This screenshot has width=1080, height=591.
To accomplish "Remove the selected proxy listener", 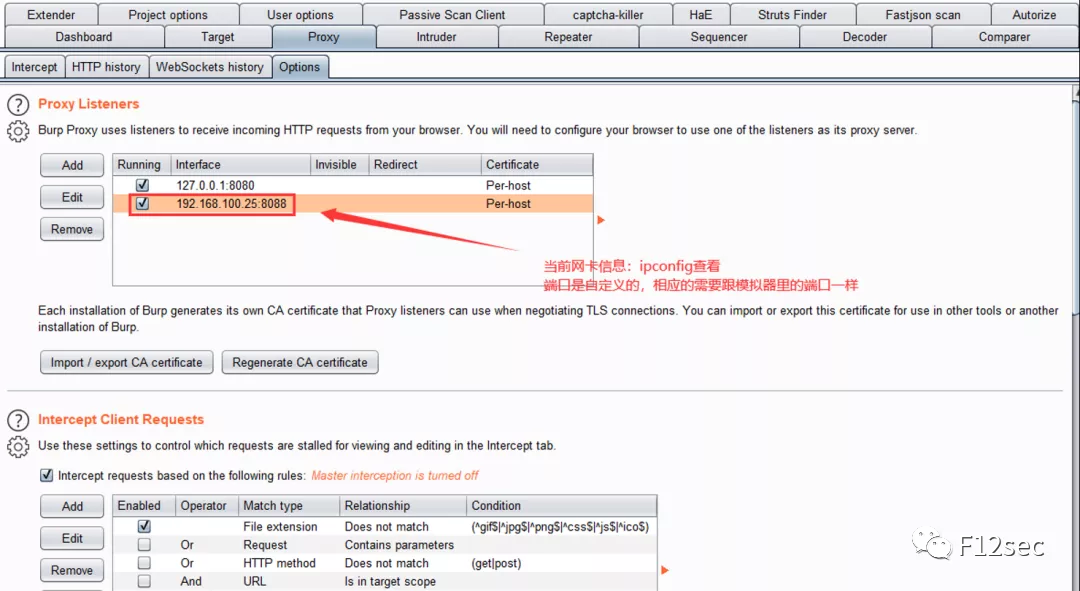I will pyautogui.click(x=72, y=229).
